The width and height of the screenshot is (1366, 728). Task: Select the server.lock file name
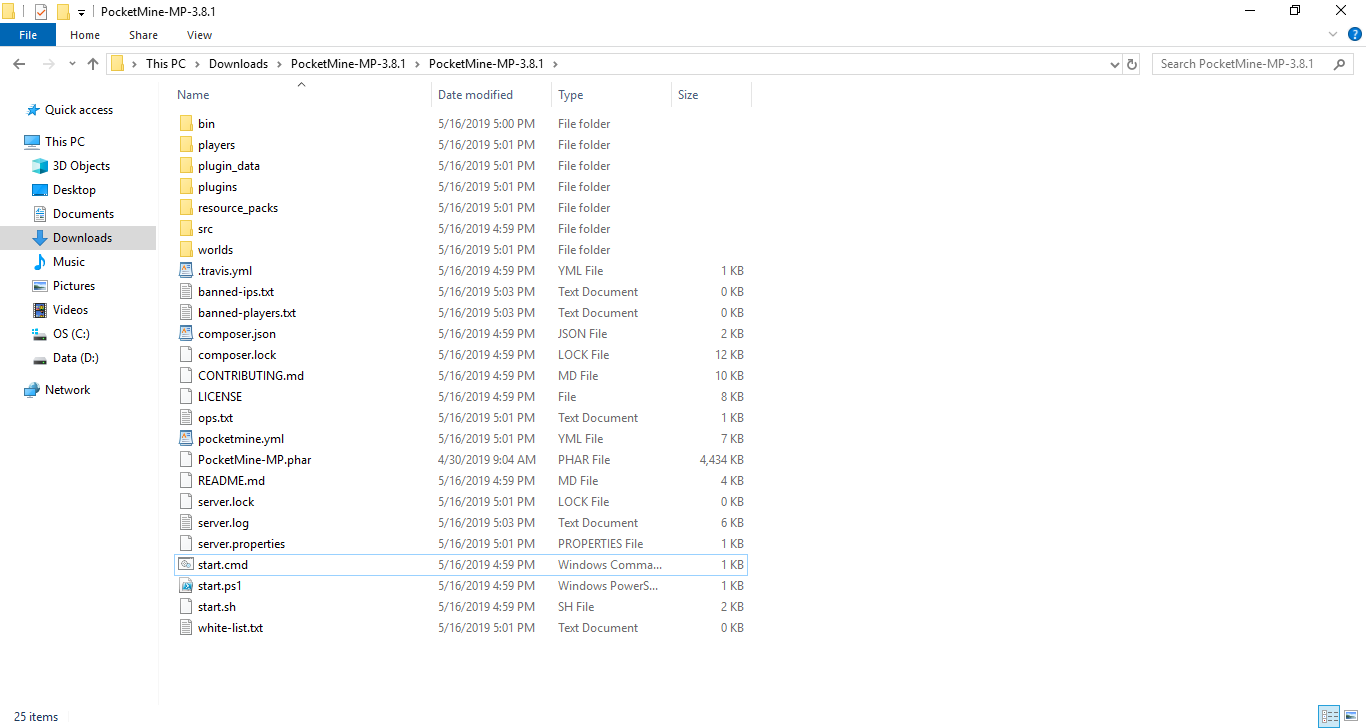coord(226,502)
